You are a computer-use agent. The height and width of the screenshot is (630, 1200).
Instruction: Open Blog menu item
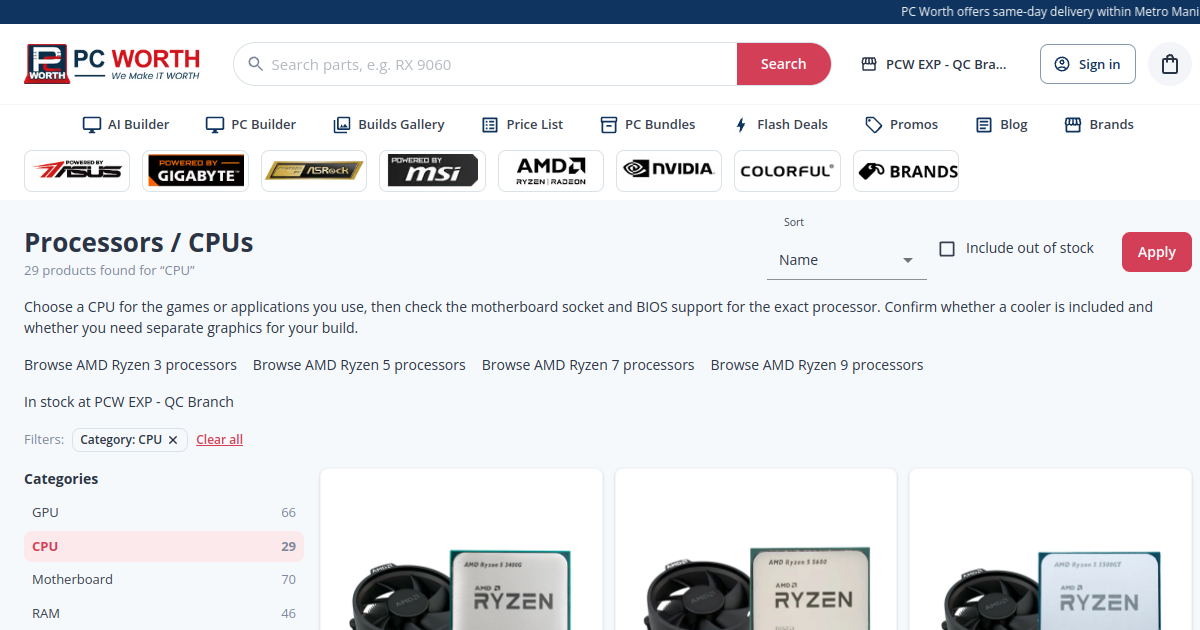pos(1001,125)
